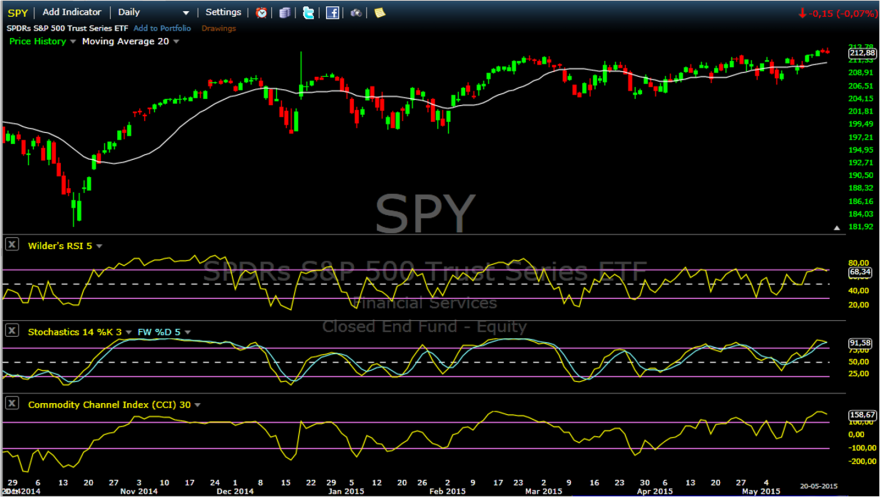Expand the Moving Average 20 options
This screenshot has height=497, width=880.
click(131, 41)
